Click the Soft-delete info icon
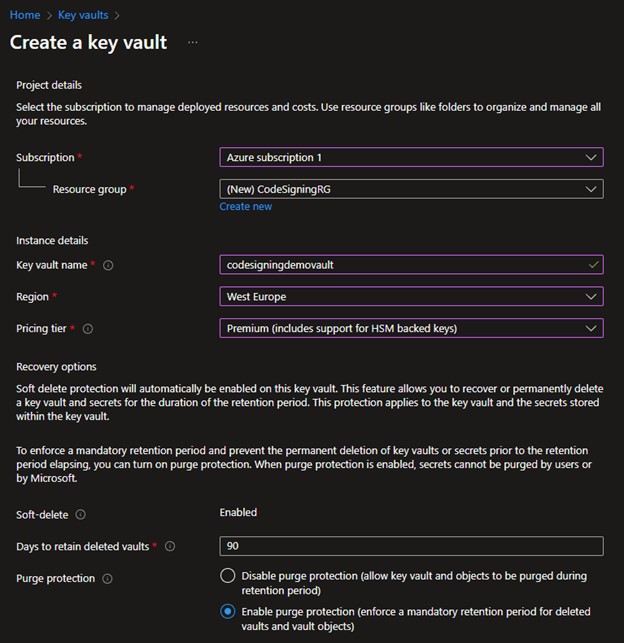This screenshot has width=624, height=643. pyautogui.click(x=81, y=515)
